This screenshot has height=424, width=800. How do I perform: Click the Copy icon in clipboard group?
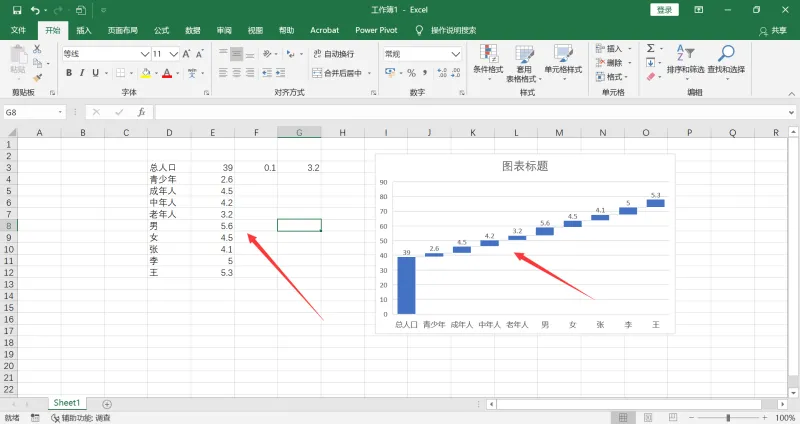pos(37,63)
